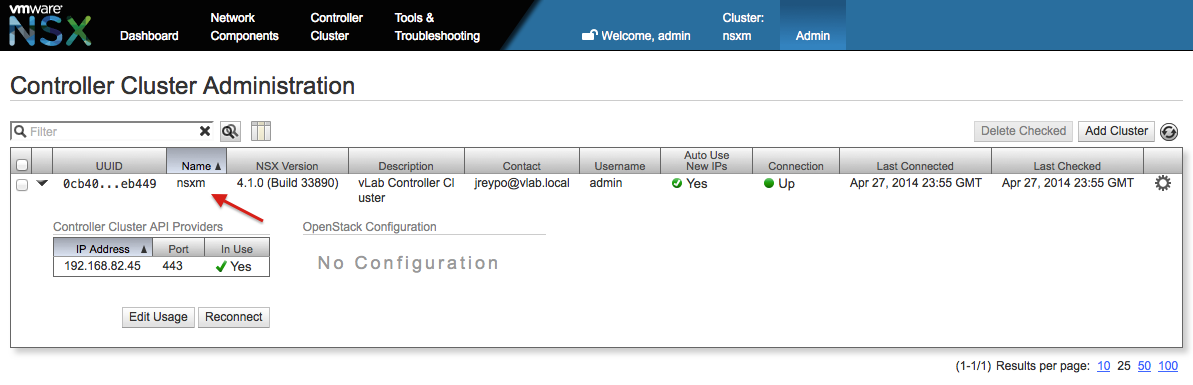Collapse the nsxm row details

[42, 183]
